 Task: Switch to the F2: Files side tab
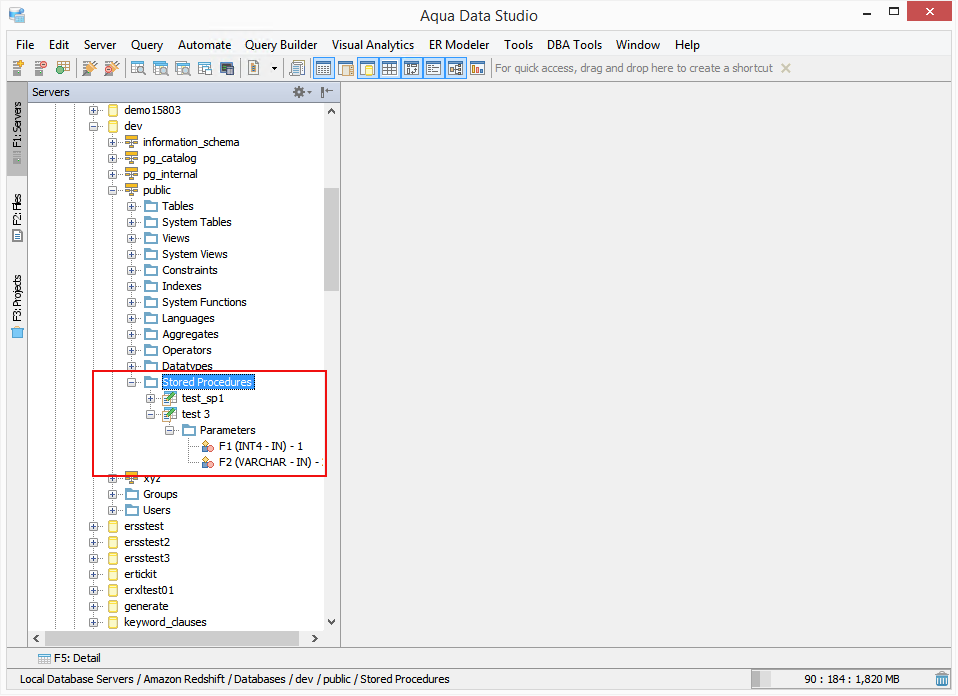(x=17, y=218)
